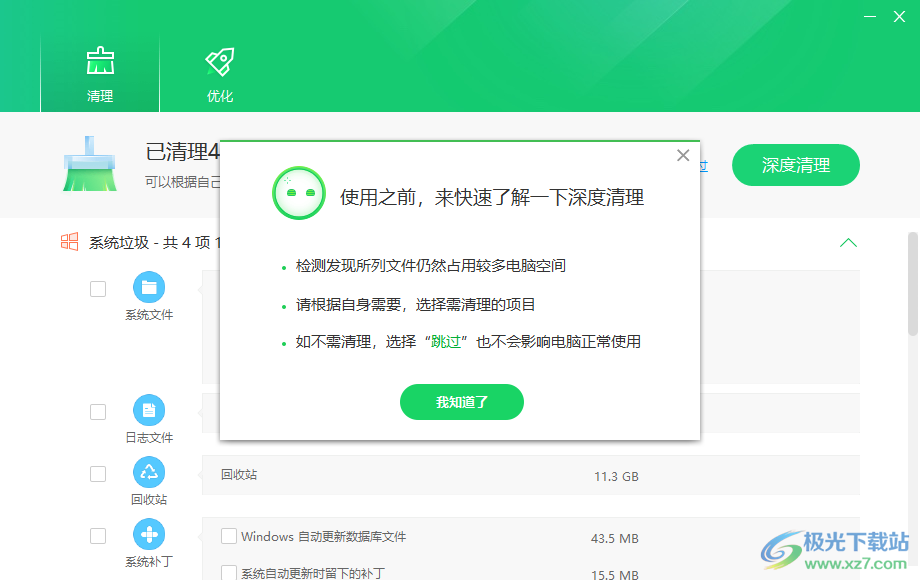Close the deep-clean intro popup

[x=683, y=155]
